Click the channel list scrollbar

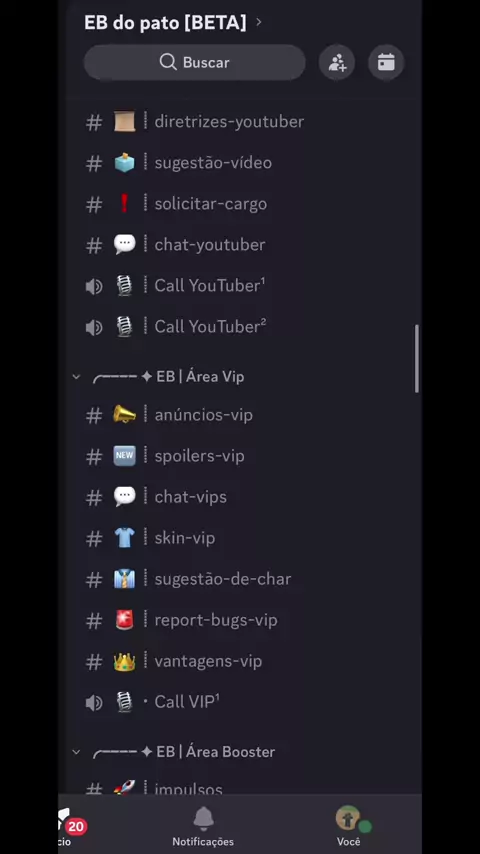pos(417,359)
